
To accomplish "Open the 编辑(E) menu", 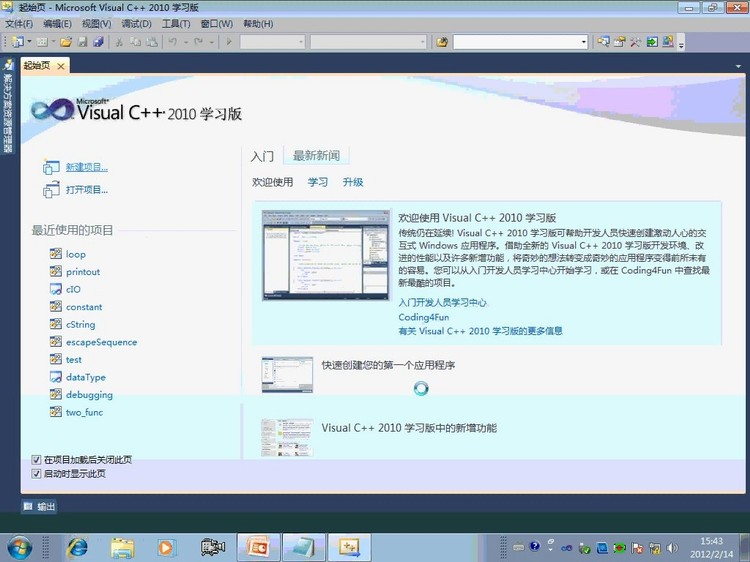I will (x=57, y=23).
